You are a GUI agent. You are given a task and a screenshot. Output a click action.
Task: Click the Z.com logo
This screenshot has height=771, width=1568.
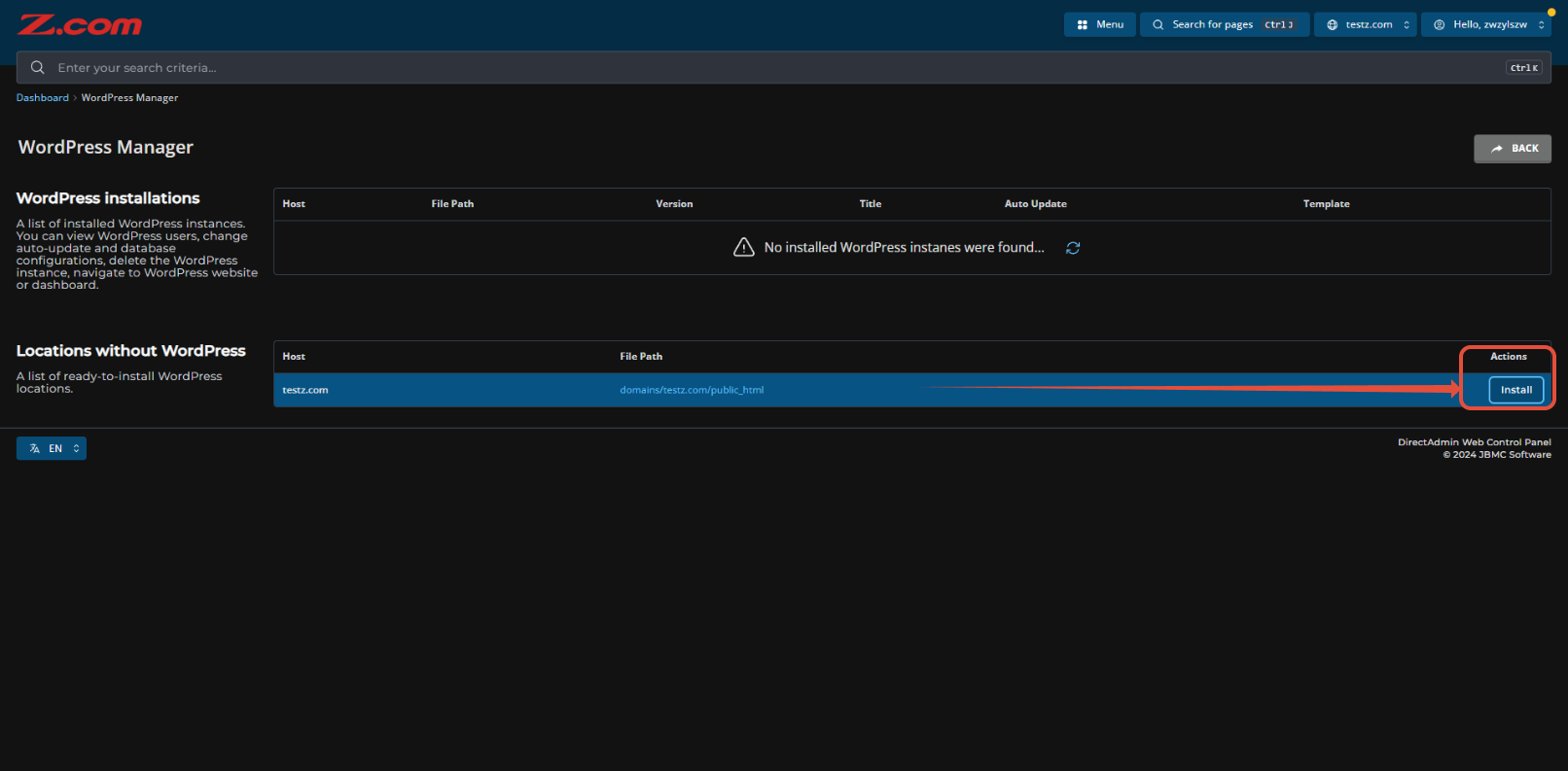point(80,25)
